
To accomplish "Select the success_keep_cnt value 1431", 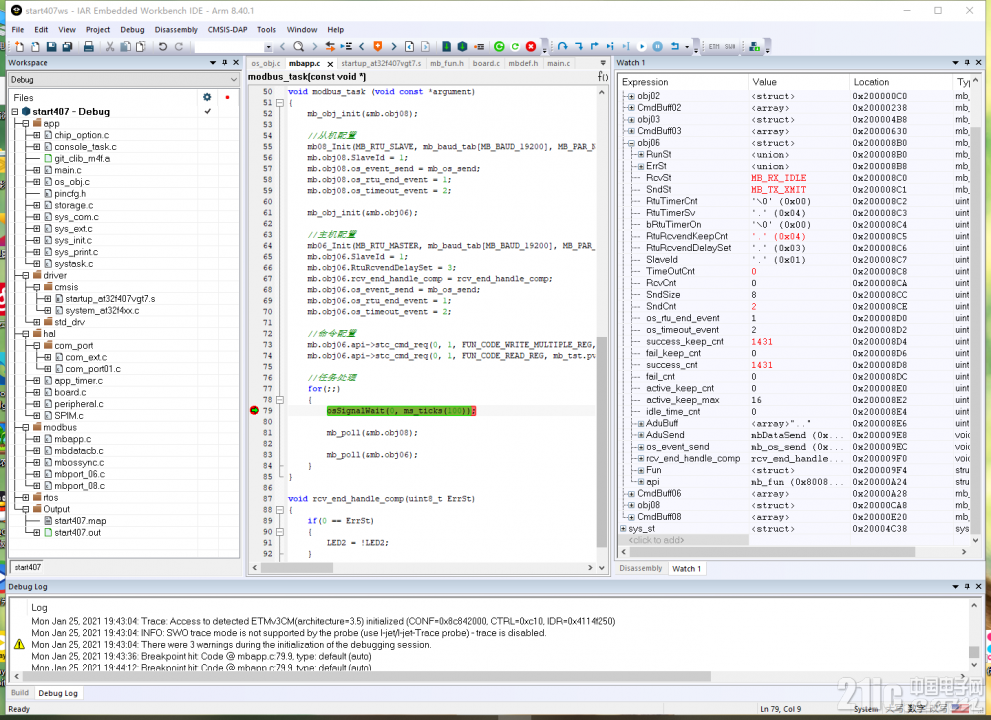I will 762,342.
